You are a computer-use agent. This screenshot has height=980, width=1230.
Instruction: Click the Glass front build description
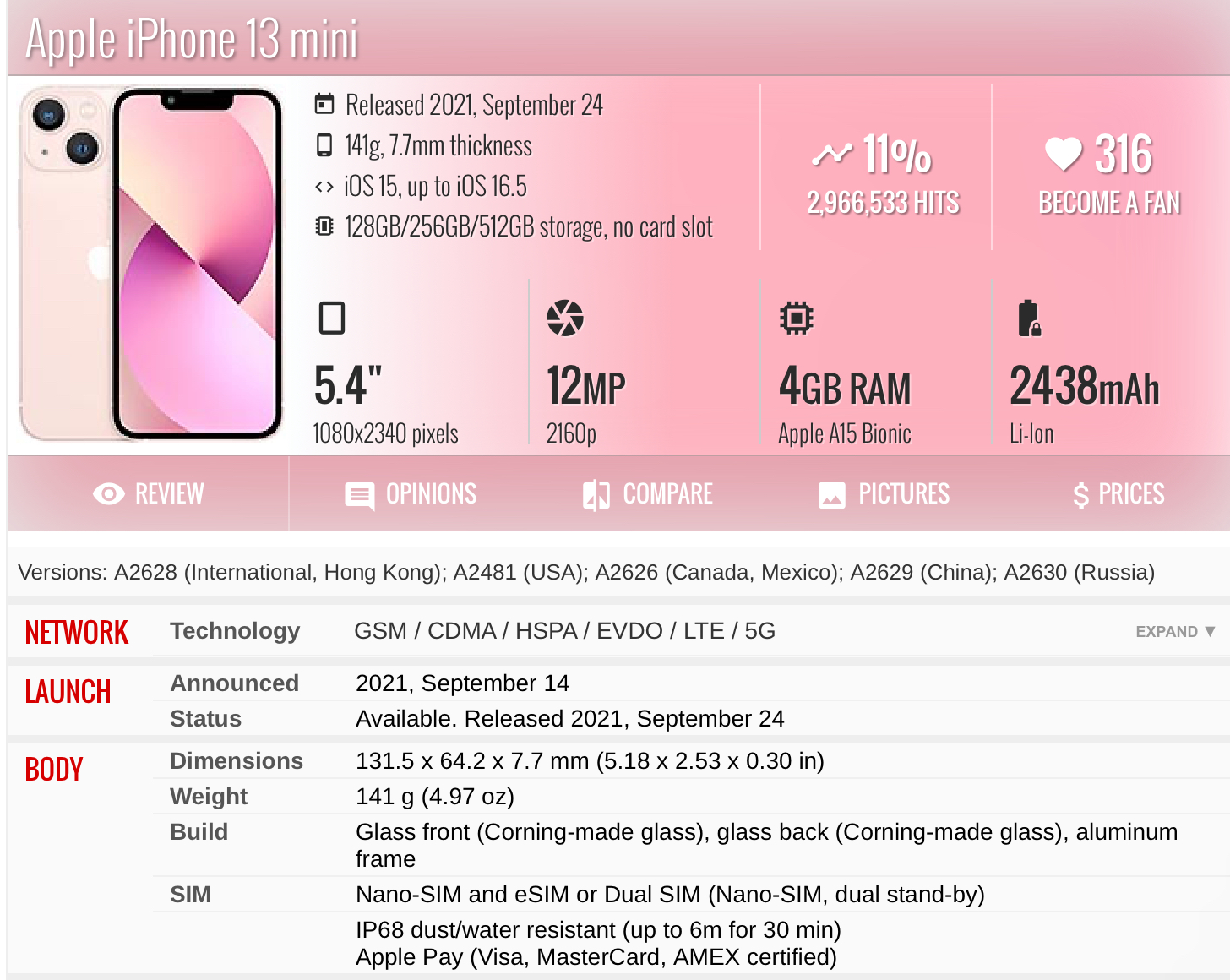[766, 845]
